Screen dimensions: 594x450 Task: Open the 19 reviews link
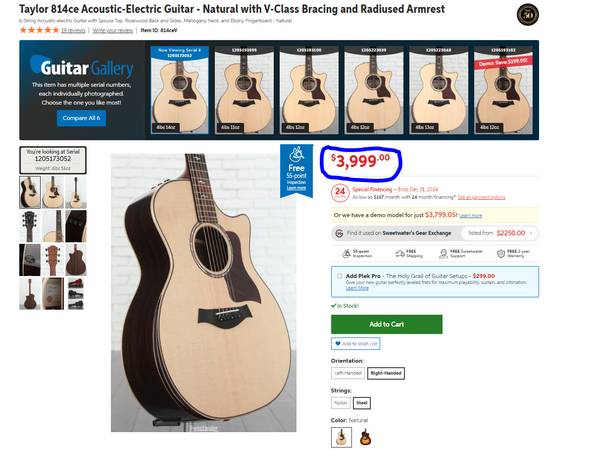tap(73, 30)
